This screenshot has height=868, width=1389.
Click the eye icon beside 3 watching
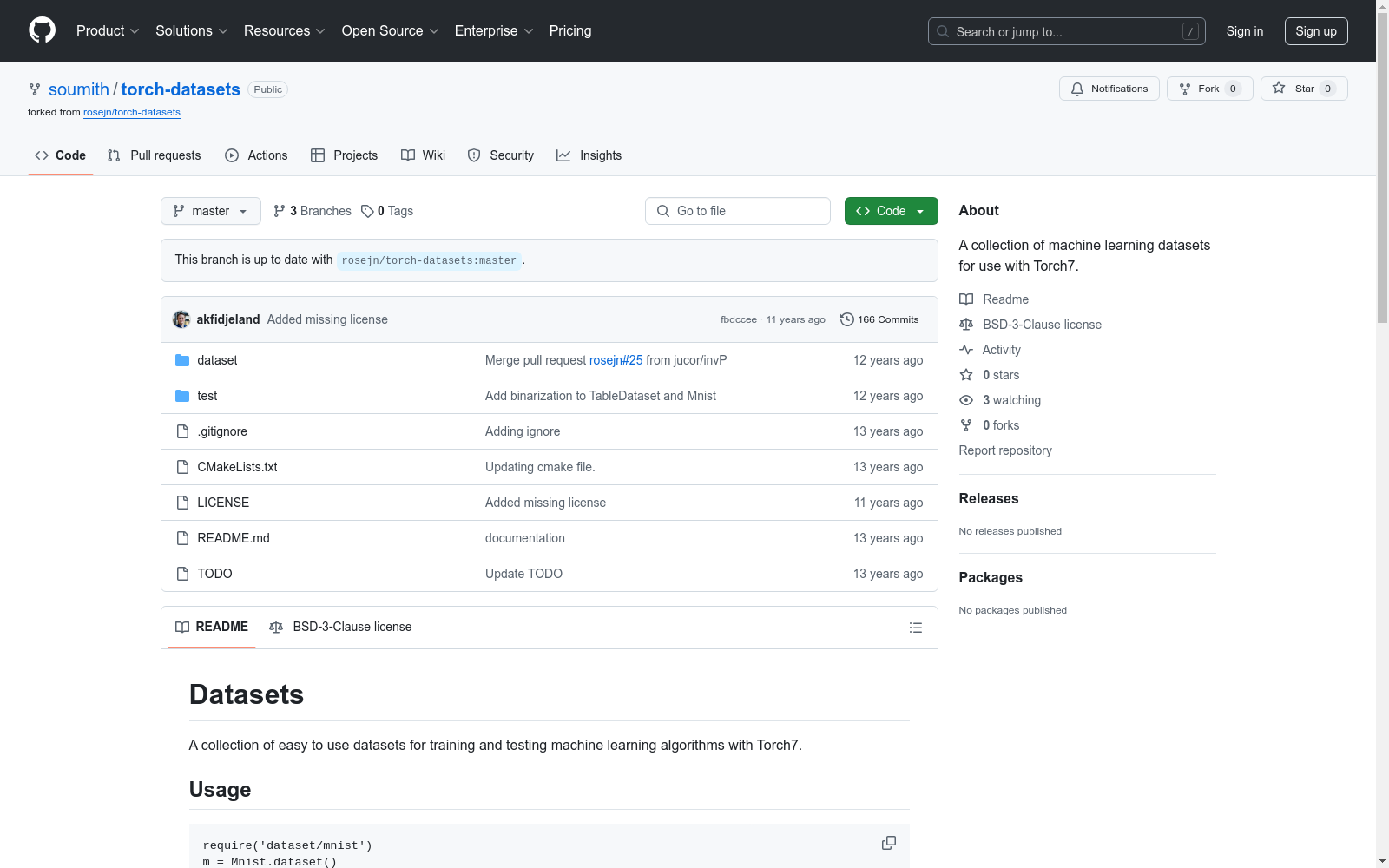pos(966,400)
